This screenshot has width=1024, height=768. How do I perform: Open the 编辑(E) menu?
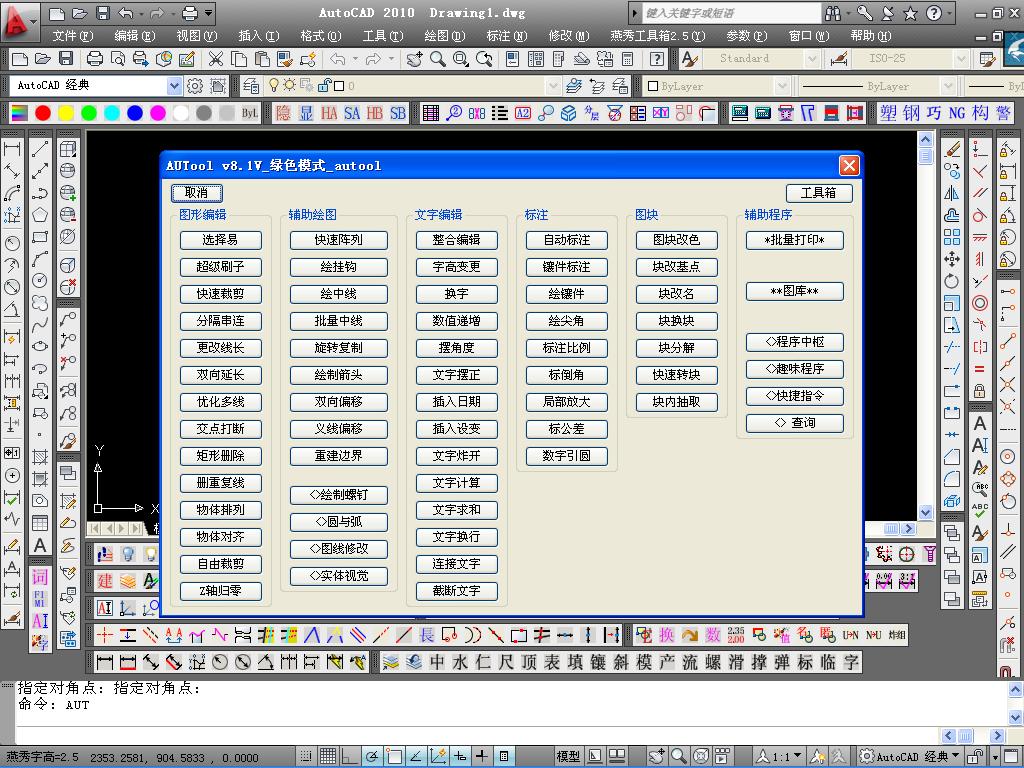[135, 36]
